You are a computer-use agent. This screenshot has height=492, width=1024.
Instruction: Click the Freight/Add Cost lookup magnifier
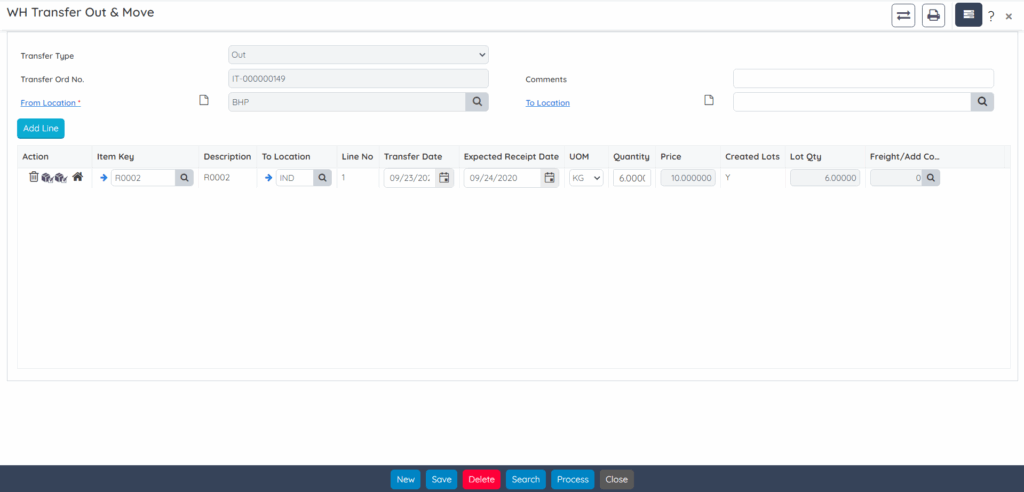(x=930, y=177)
